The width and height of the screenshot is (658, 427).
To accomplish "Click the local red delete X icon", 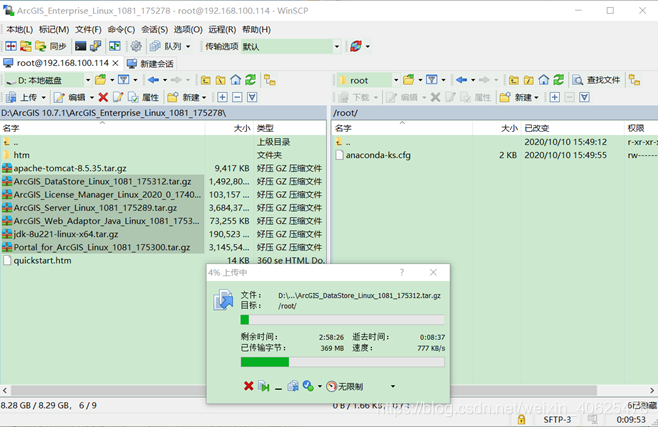I will click(x=103, y=97).
